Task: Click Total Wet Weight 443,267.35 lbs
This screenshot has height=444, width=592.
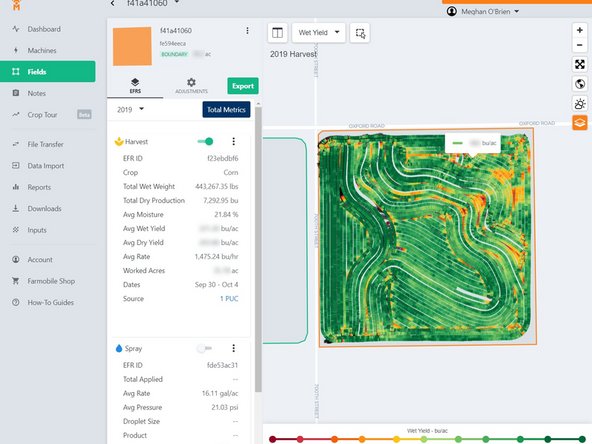Action: (x=217, y=186)
